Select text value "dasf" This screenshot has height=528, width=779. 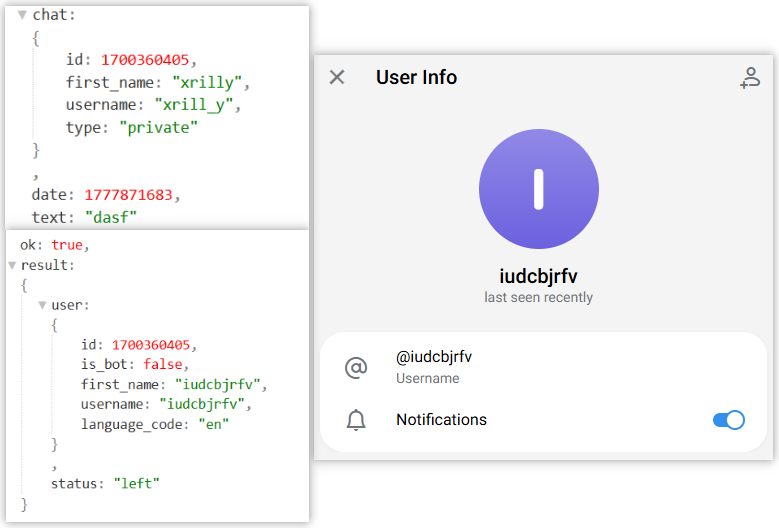tap(111, 217)
